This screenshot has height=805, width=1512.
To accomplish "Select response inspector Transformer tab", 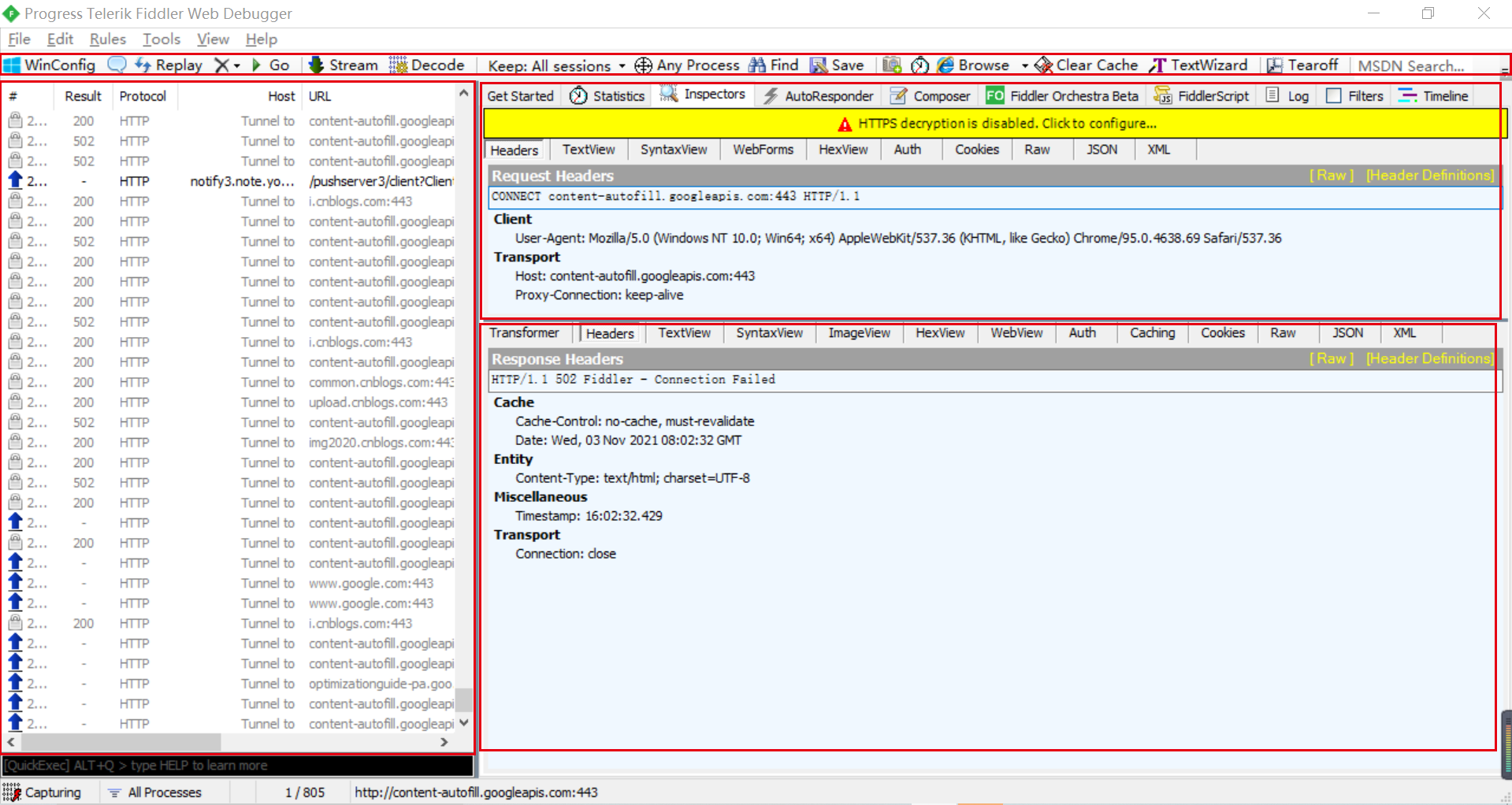I will (524, 333).
